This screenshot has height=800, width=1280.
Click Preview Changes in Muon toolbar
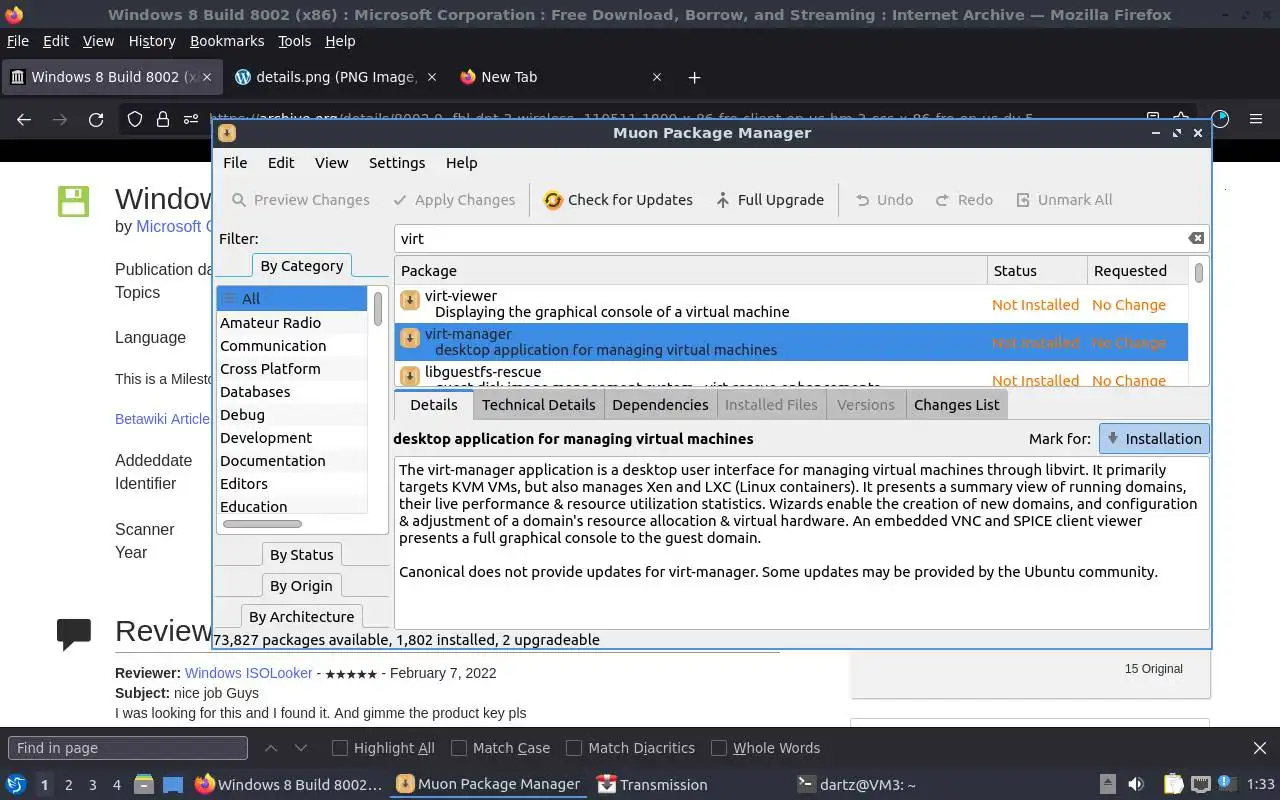(x=301, y=200)
